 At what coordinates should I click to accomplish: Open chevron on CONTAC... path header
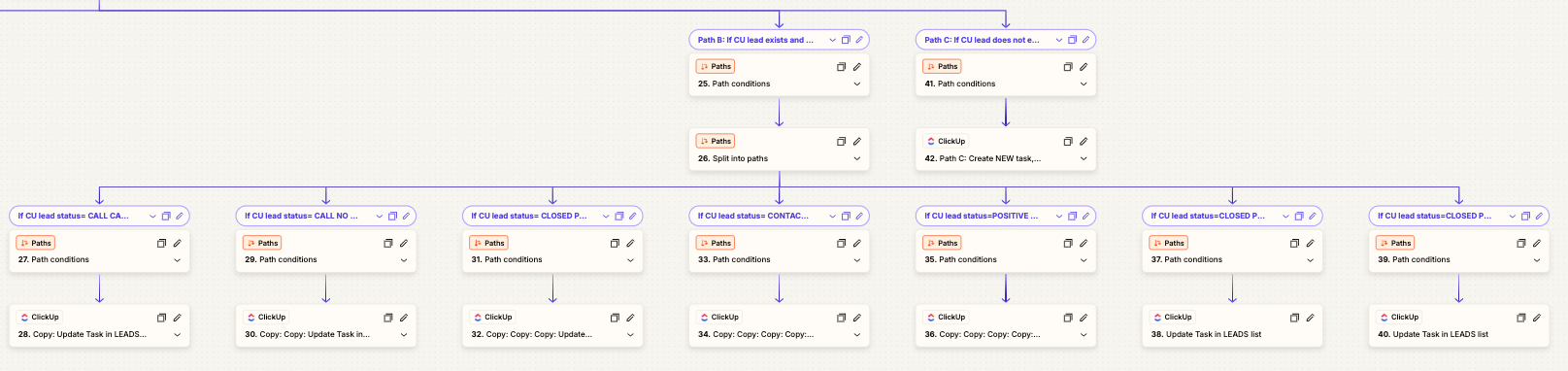point(832,217)
